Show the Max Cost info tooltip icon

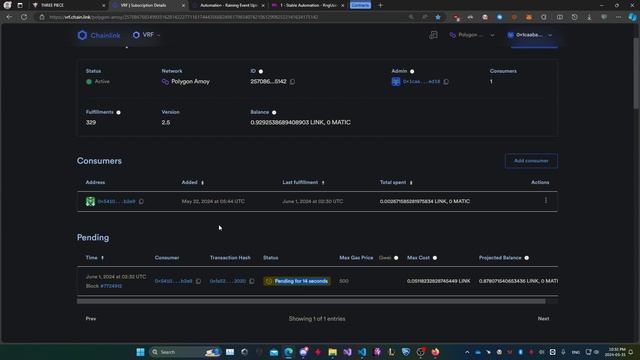(435, 258)
